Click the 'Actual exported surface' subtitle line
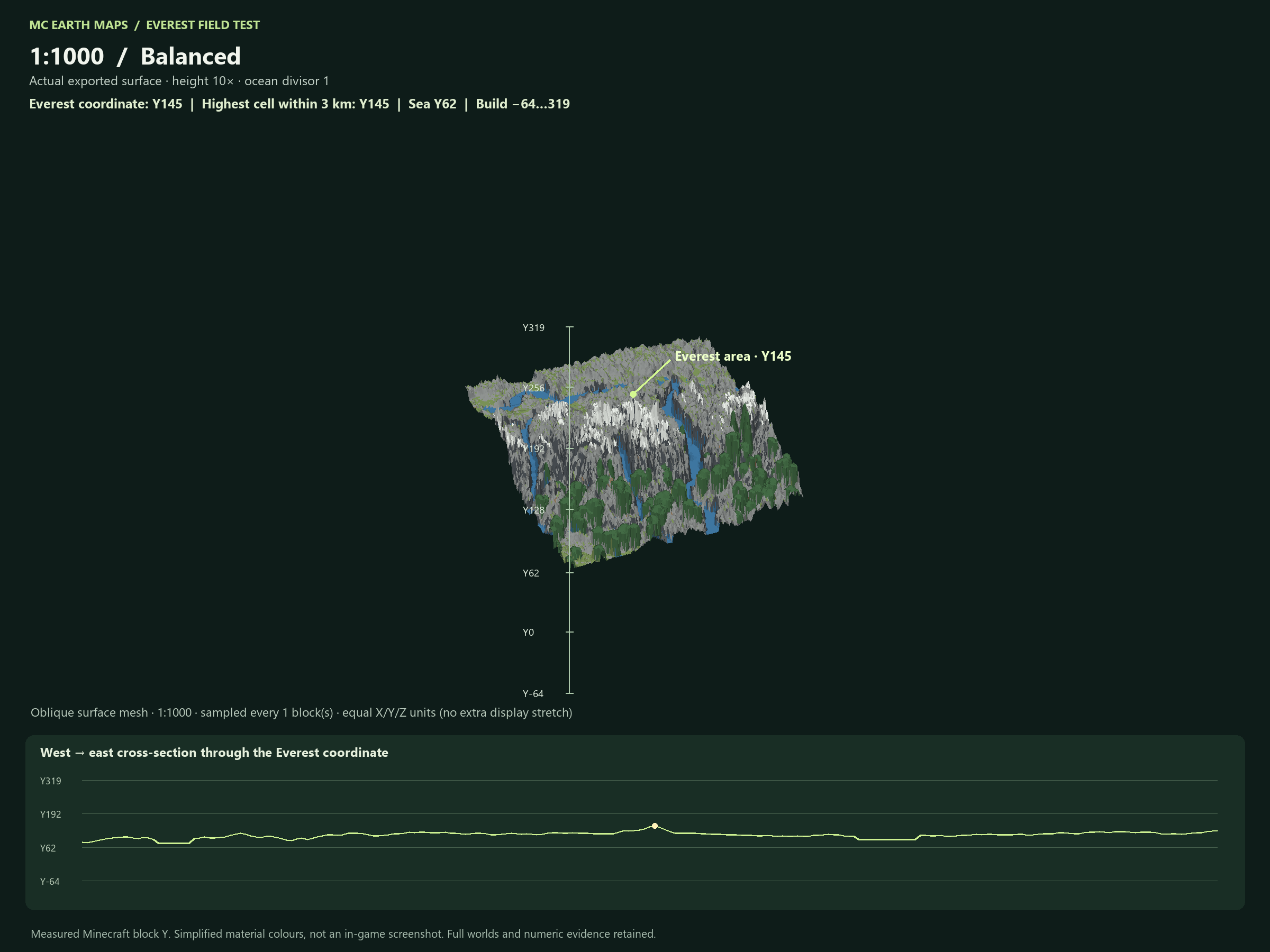 [179, 81]
